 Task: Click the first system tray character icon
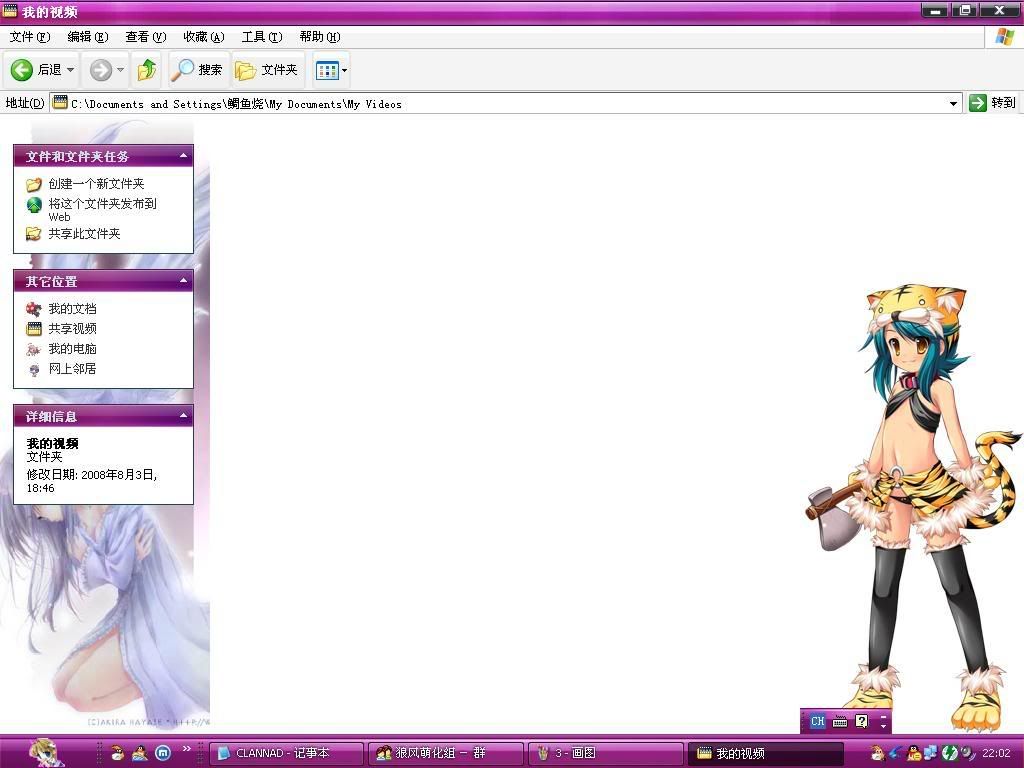(878, 753)
